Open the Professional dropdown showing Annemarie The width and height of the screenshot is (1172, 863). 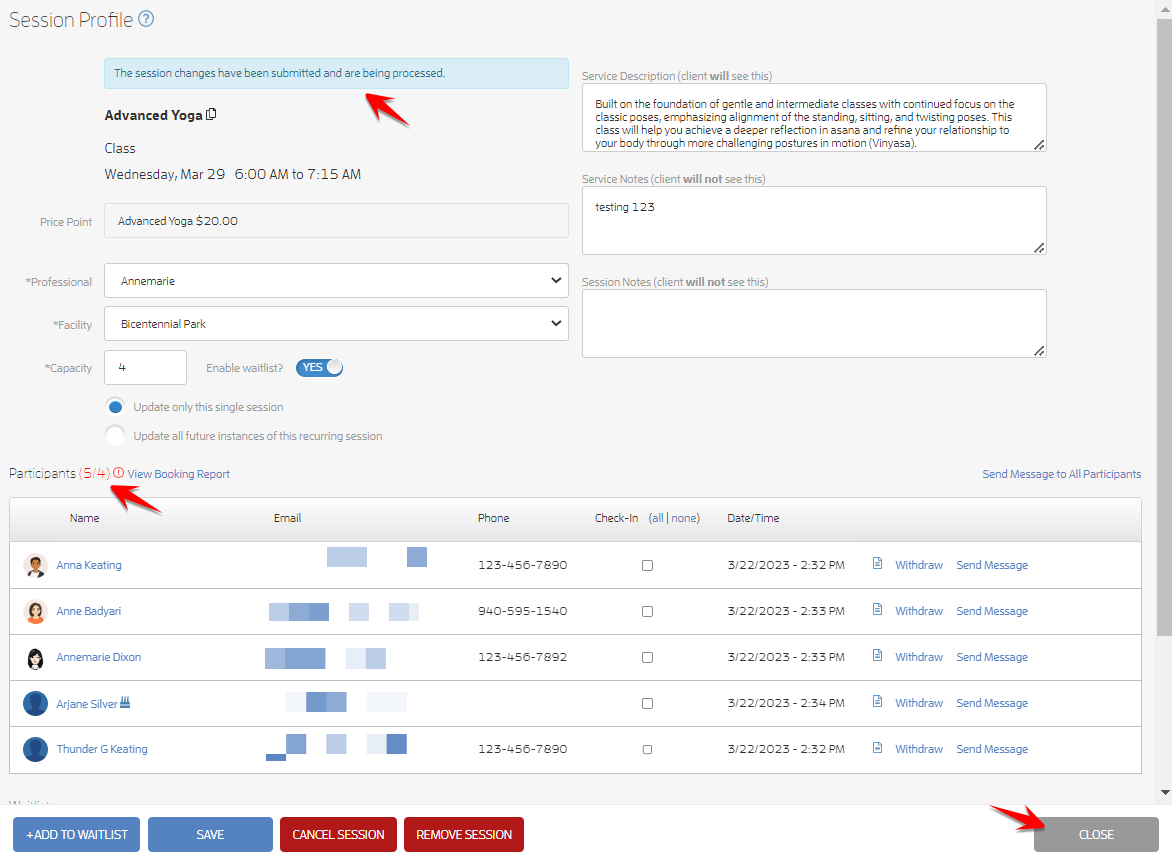[336, 281]
